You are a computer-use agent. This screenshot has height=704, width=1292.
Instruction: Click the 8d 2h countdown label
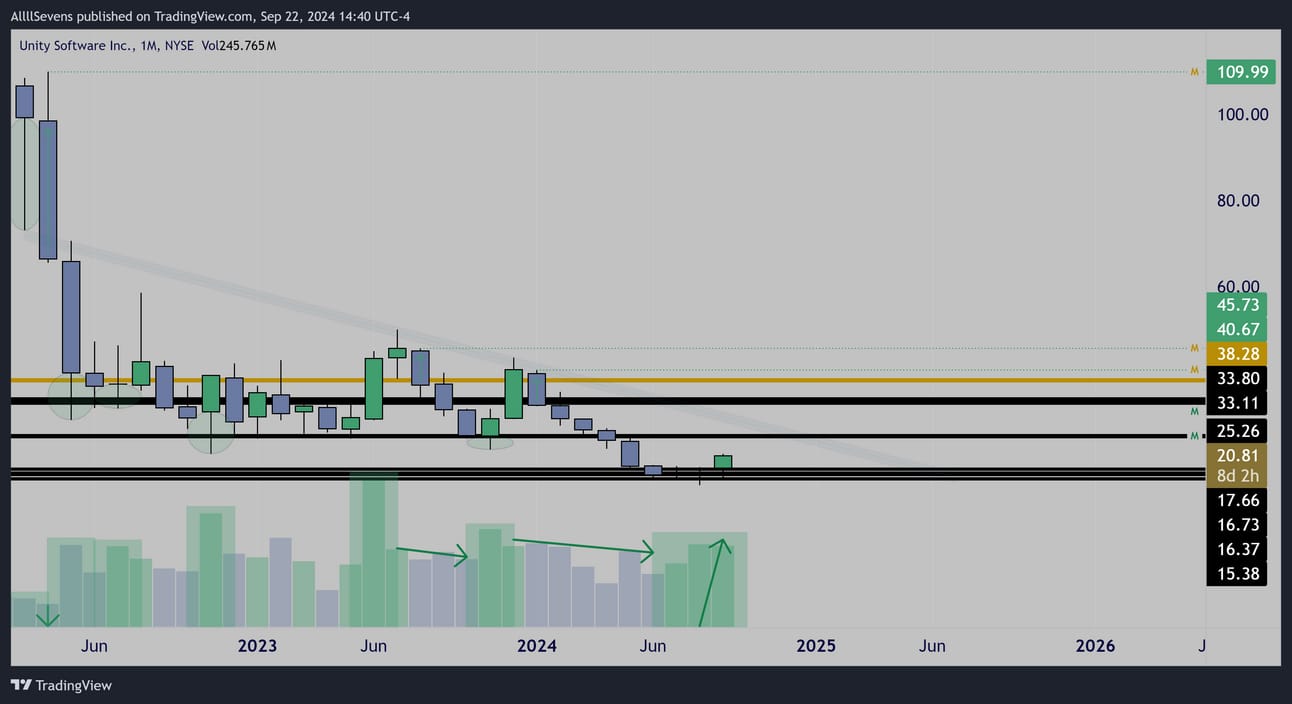coord(1237,476)
